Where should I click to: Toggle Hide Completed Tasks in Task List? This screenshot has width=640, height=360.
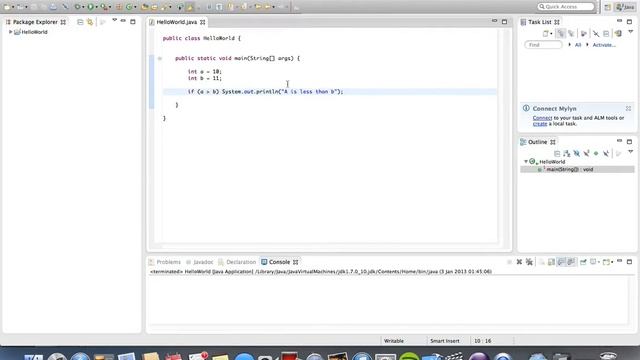click(596, 33)
